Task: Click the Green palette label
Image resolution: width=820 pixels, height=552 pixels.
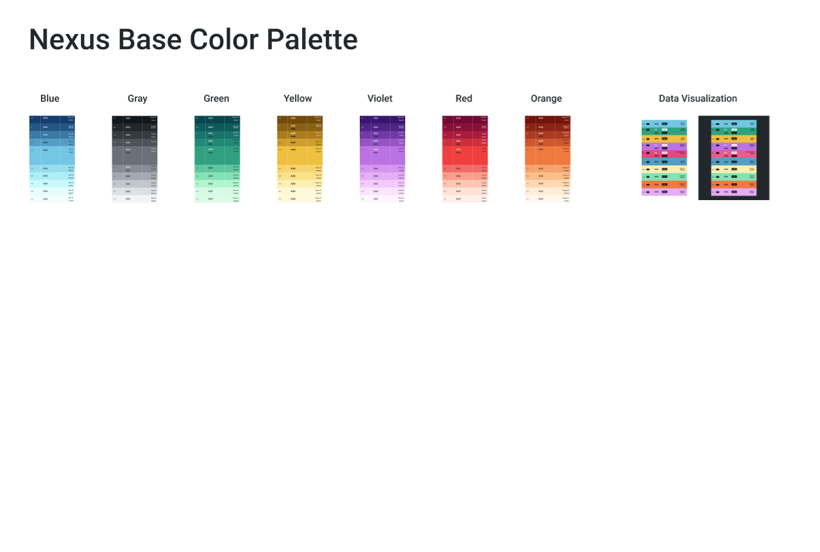Action: tap(216, 99)
